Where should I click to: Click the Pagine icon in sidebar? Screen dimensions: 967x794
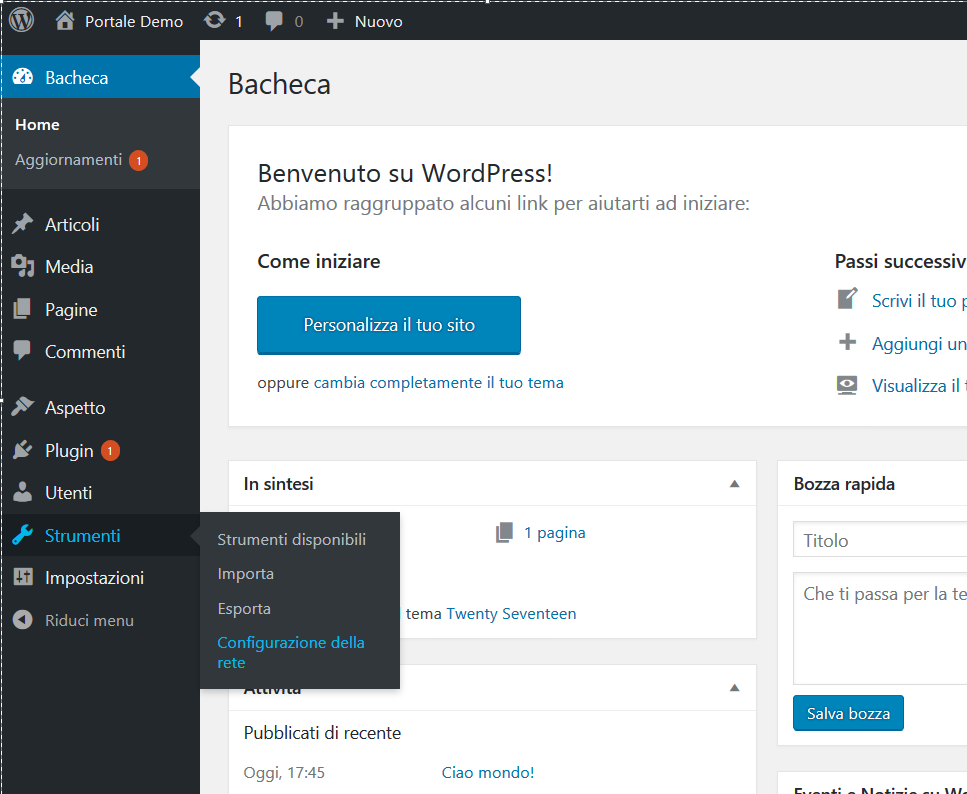pos(22,310)
